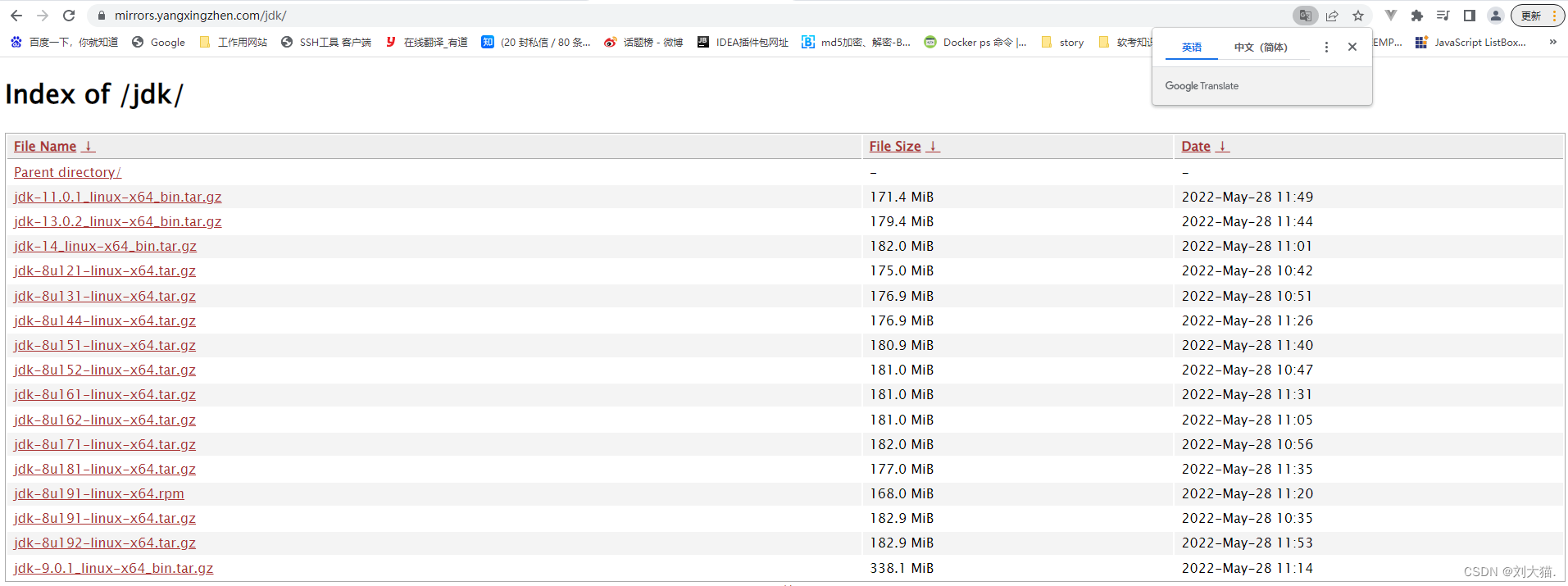This screenshot has height=586, width=1568.
Task: Download jdk-8u181-linux-x64.tar.gz
Action: click(105, 469)
